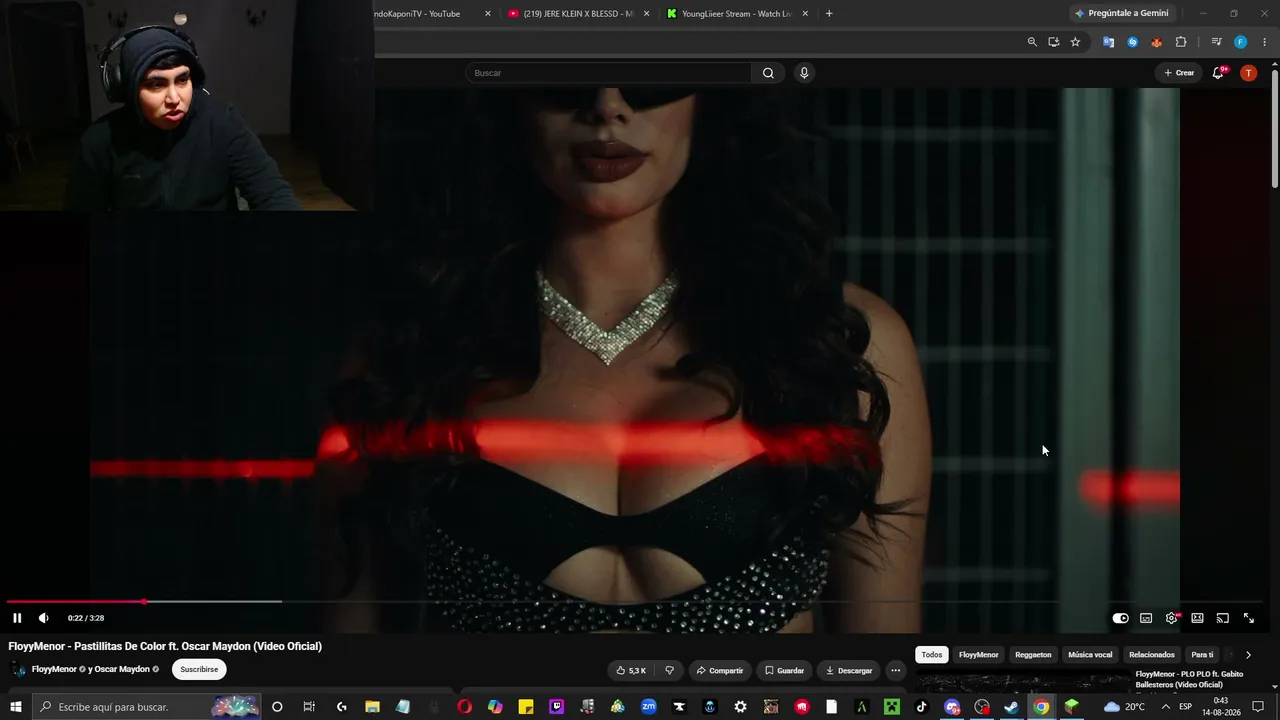Open the FloyyMenor channel name link
This screenshot has height=720, width=1280.
[54, 669]
